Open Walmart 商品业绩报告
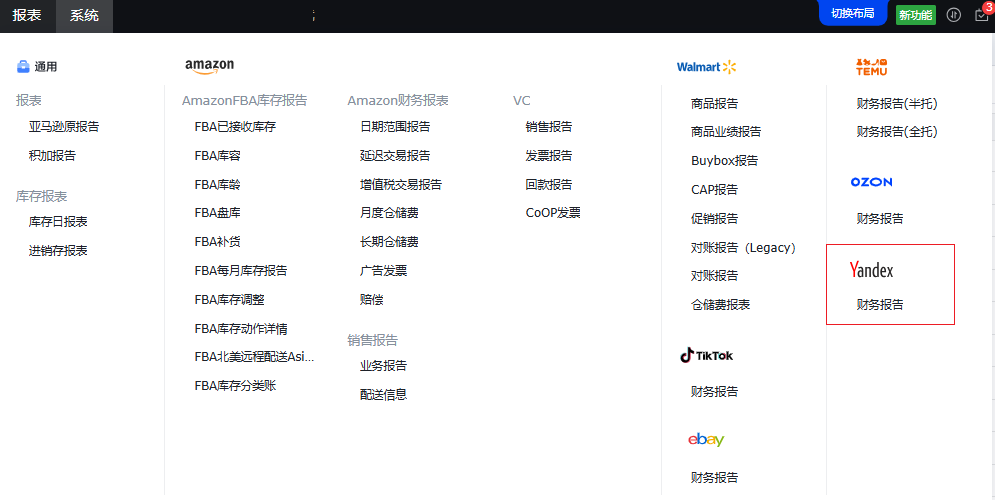995x500 pixels. coord(727,132)
